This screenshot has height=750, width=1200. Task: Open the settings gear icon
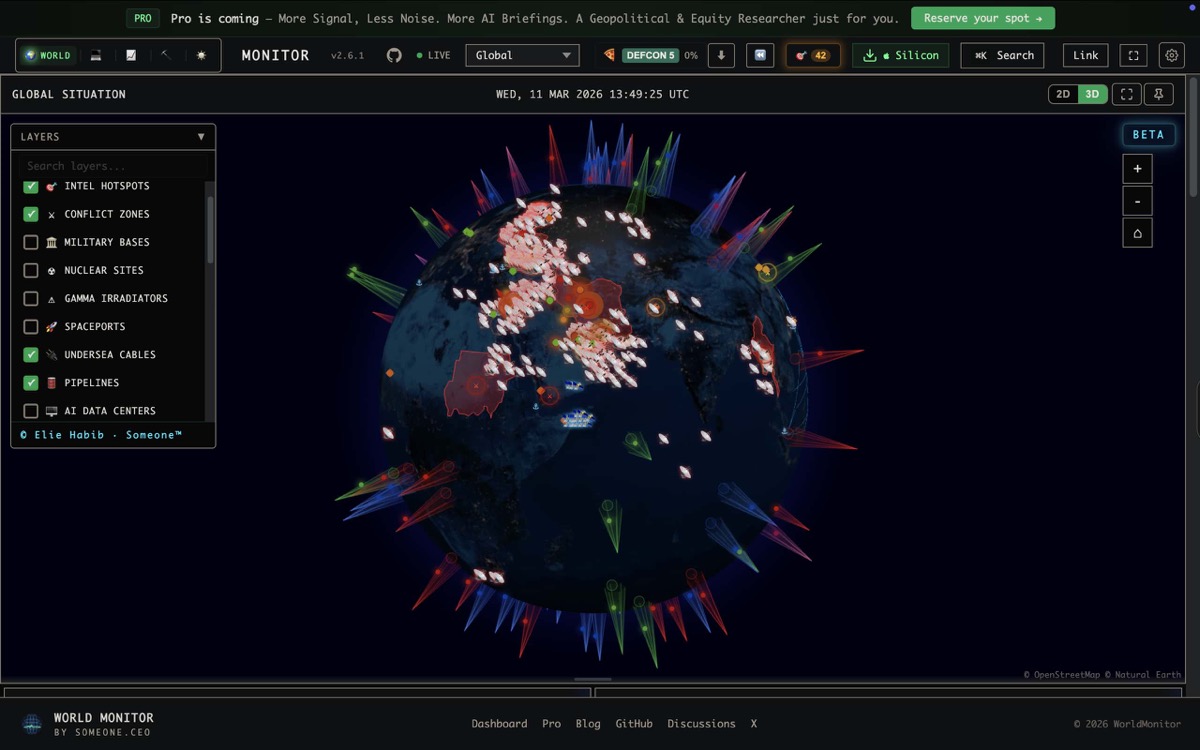point(1171,55)
